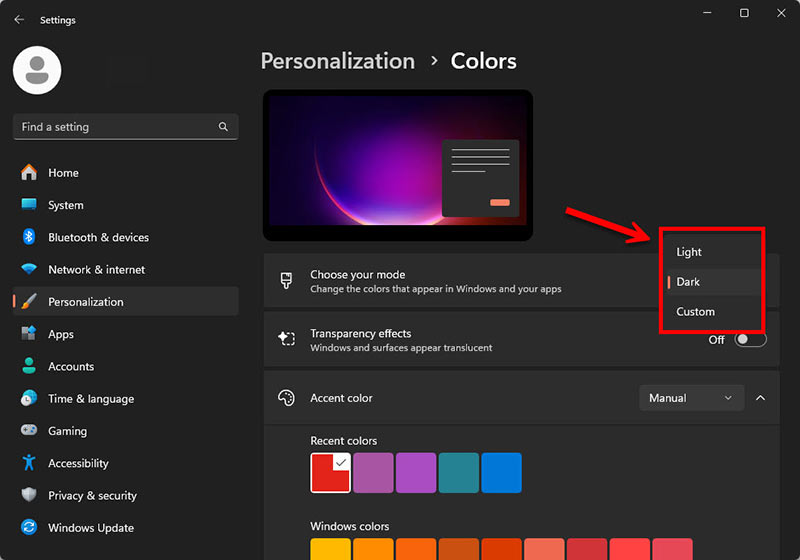
Task: Select Dark mode option
Action: [712, 282]
